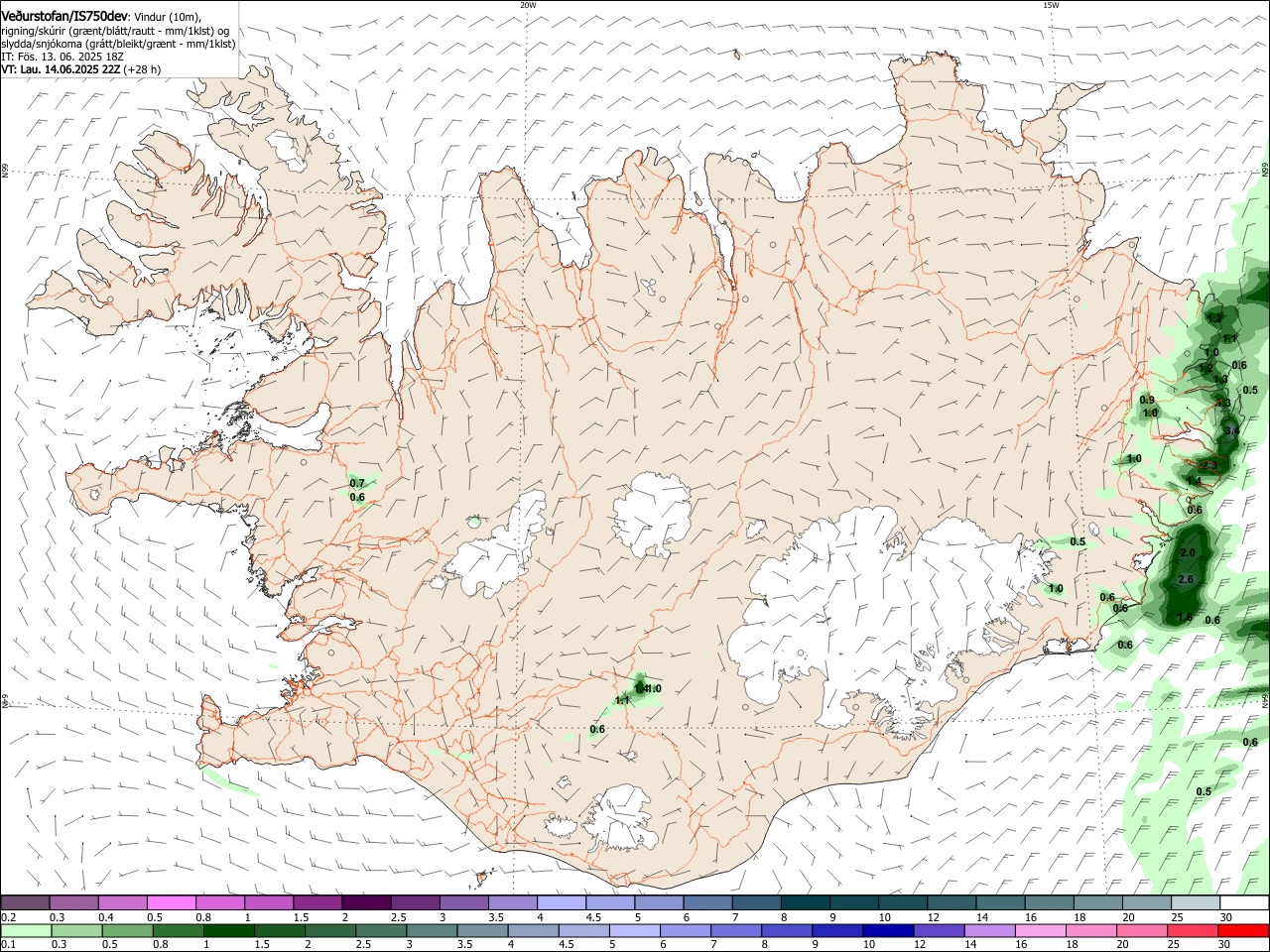
Task: Select the dark green 1 swatch in the lower legend row
Action: pyautogui.click(x=228, y=931)
